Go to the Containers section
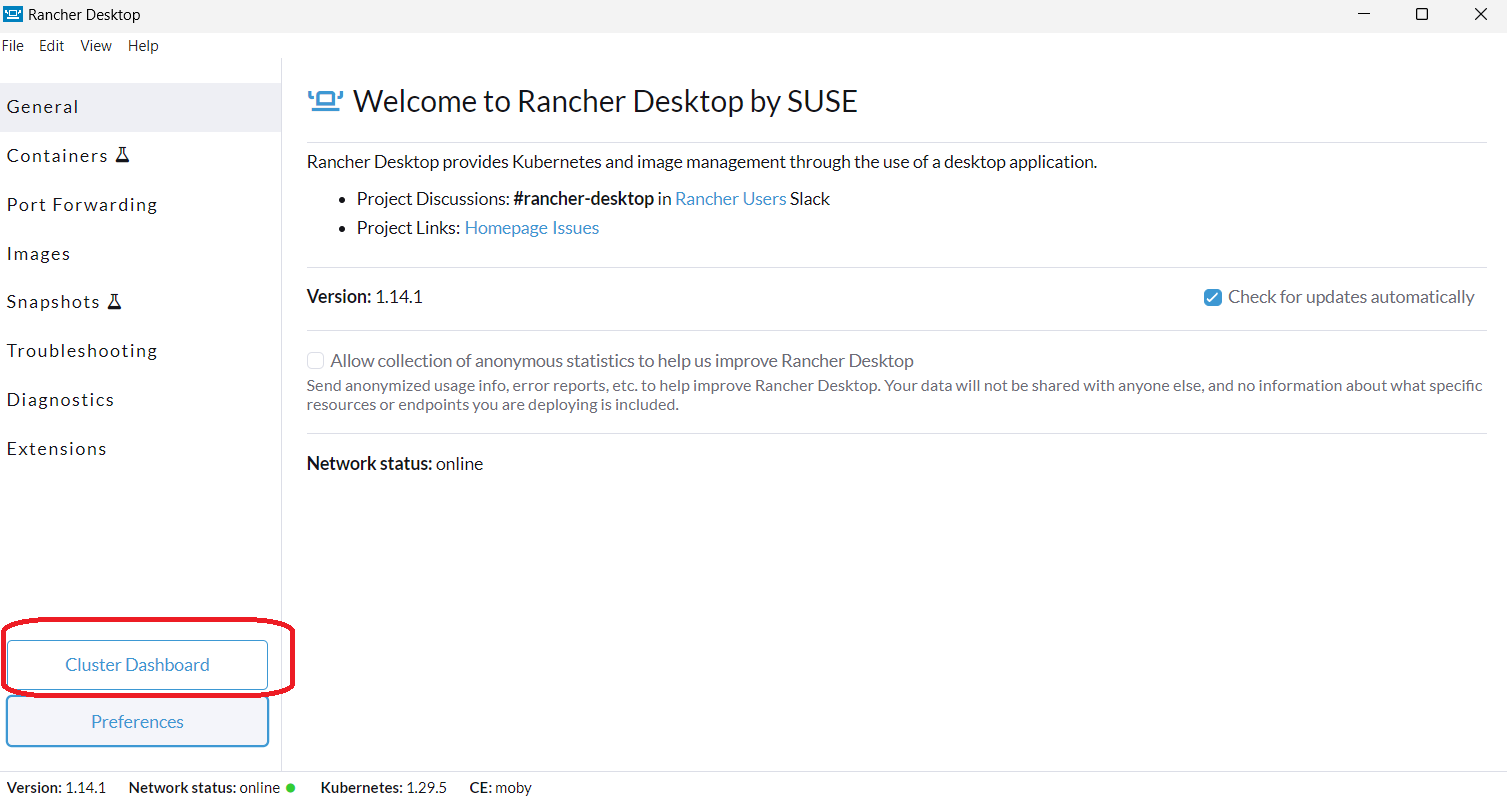This screenshot has height=797, width=1507. [140, 156]
